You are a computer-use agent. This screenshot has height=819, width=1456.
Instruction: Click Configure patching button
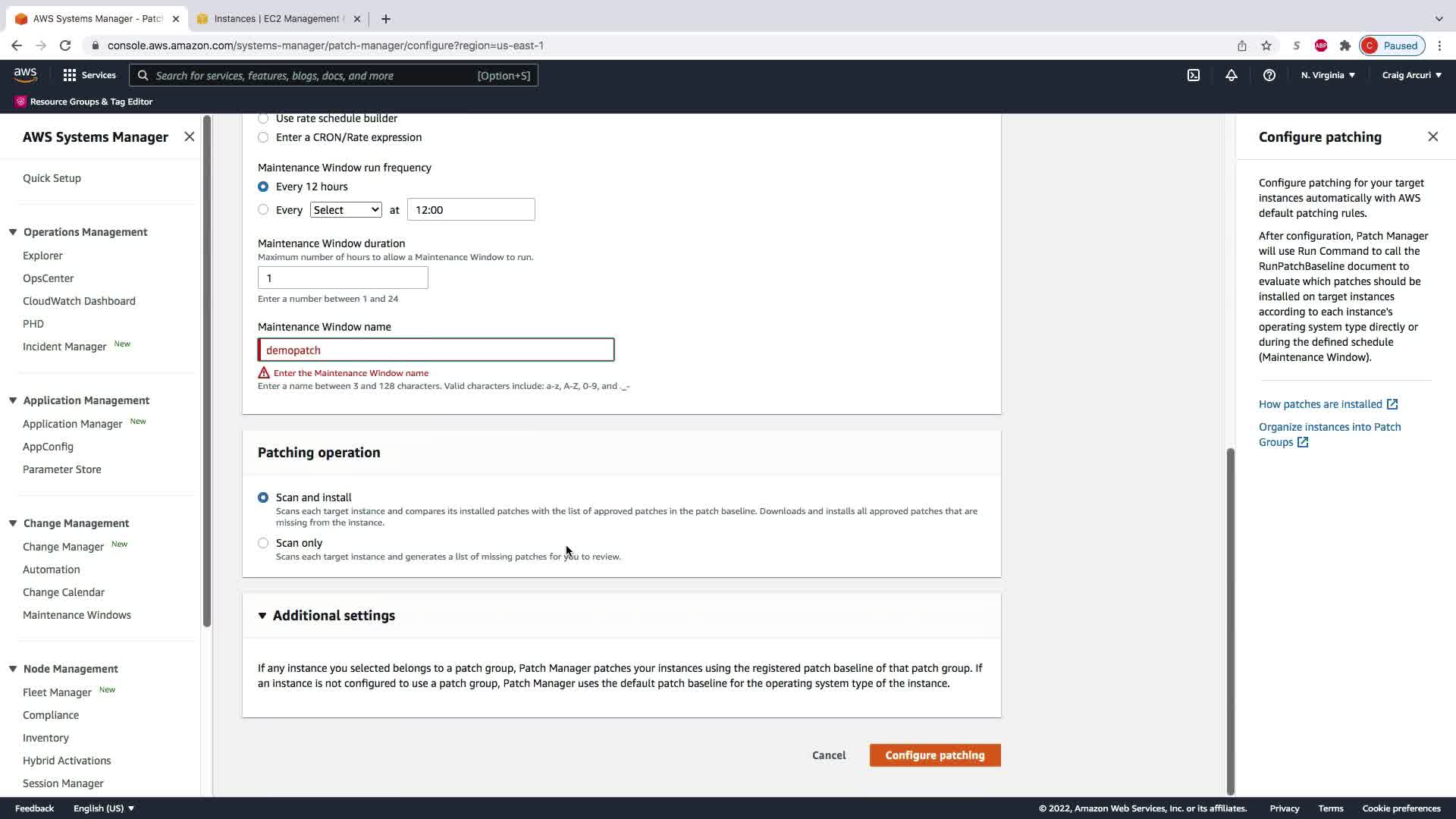pos(934,755)
